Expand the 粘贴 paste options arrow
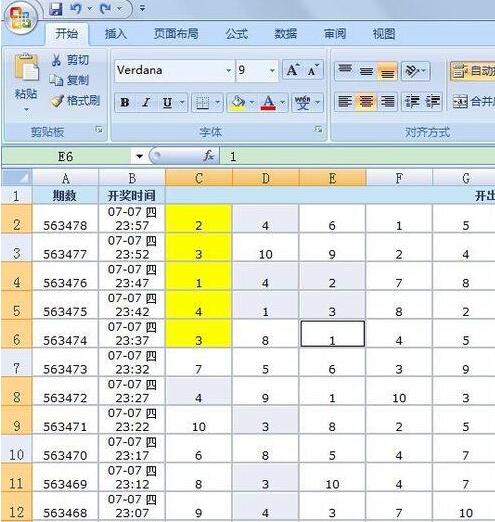This screenshot has height=522, width=495. pyautogui.click(x=26, y=109)
